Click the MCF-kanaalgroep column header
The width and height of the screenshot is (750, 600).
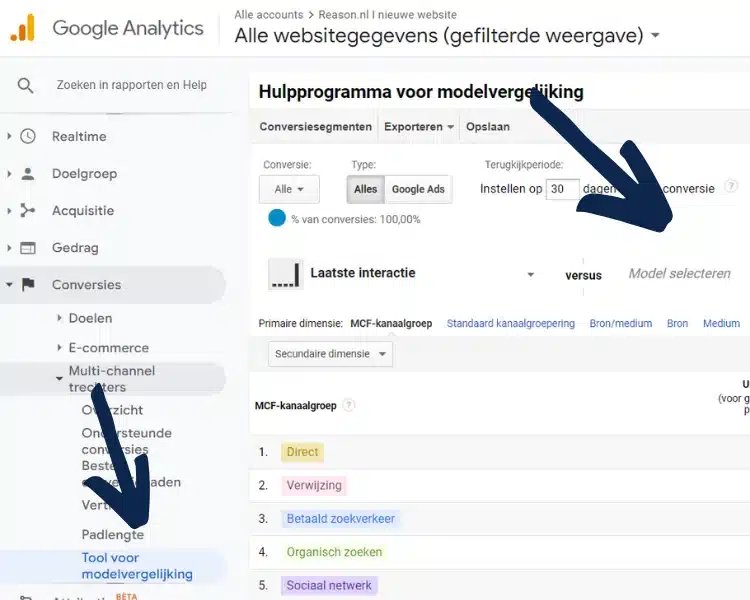coord(296,406)
